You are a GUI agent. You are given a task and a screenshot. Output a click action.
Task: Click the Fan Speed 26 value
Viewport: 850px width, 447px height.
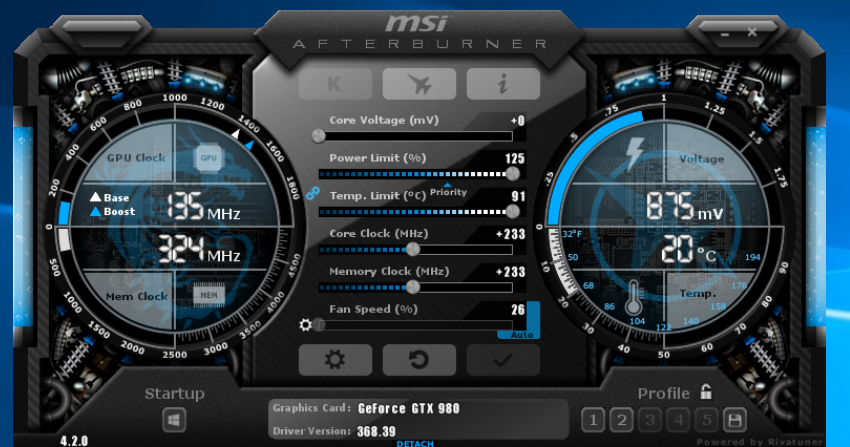(x=518, y=310)
